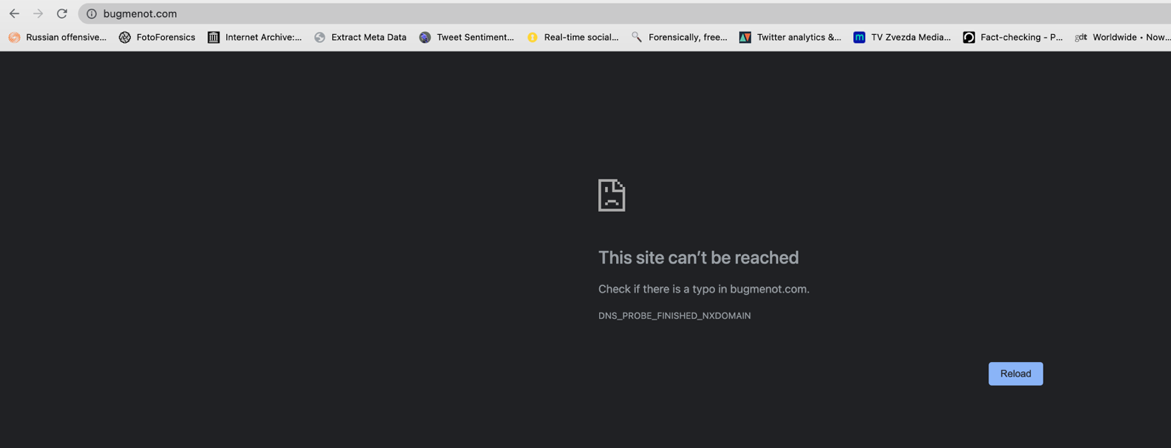The image size is (1171, 448).
Task: Click the Russian offensive bookmark favicon
Action: (x=14, y=37)
